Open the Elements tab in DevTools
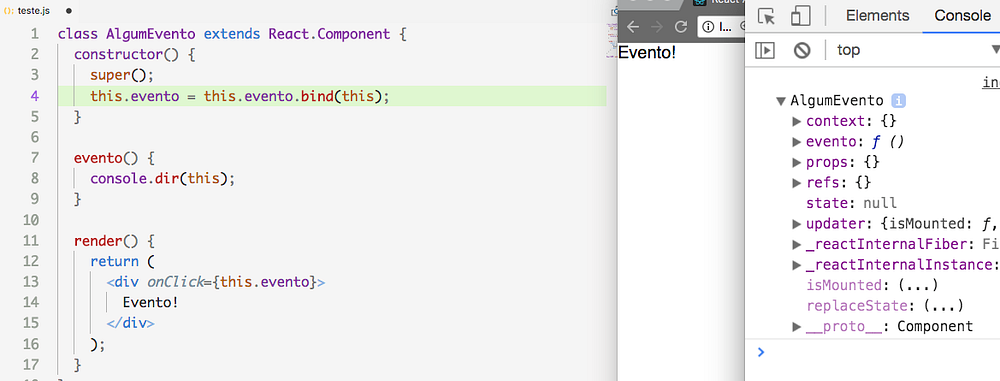 [x=878, y=16]
